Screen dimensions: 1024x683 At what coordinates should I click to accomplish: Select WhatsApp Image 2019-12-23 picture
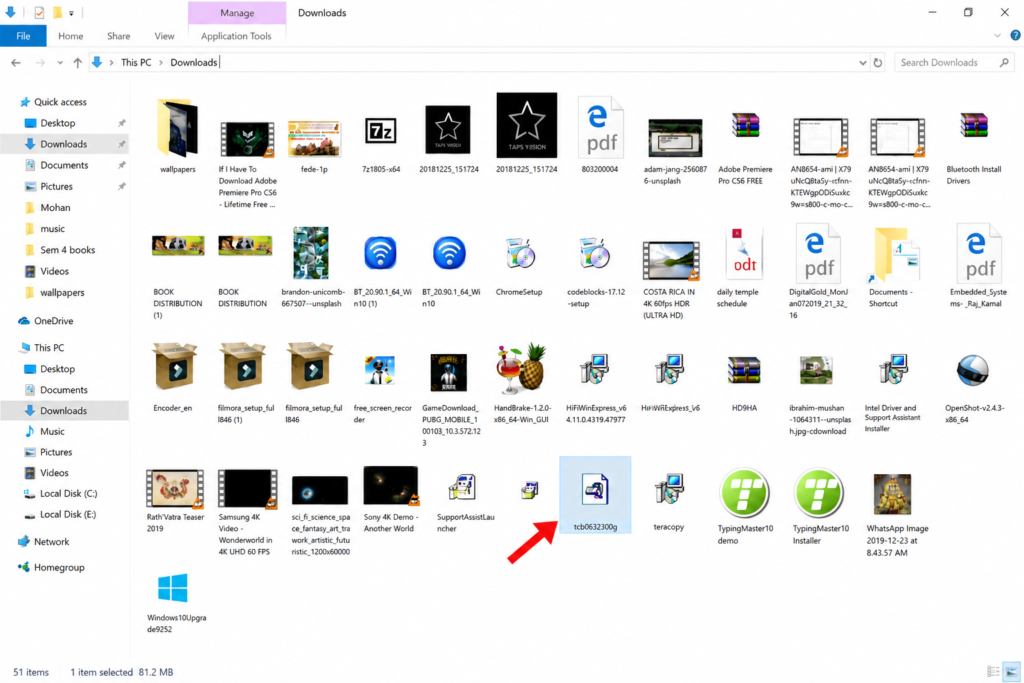click(892, 494)
